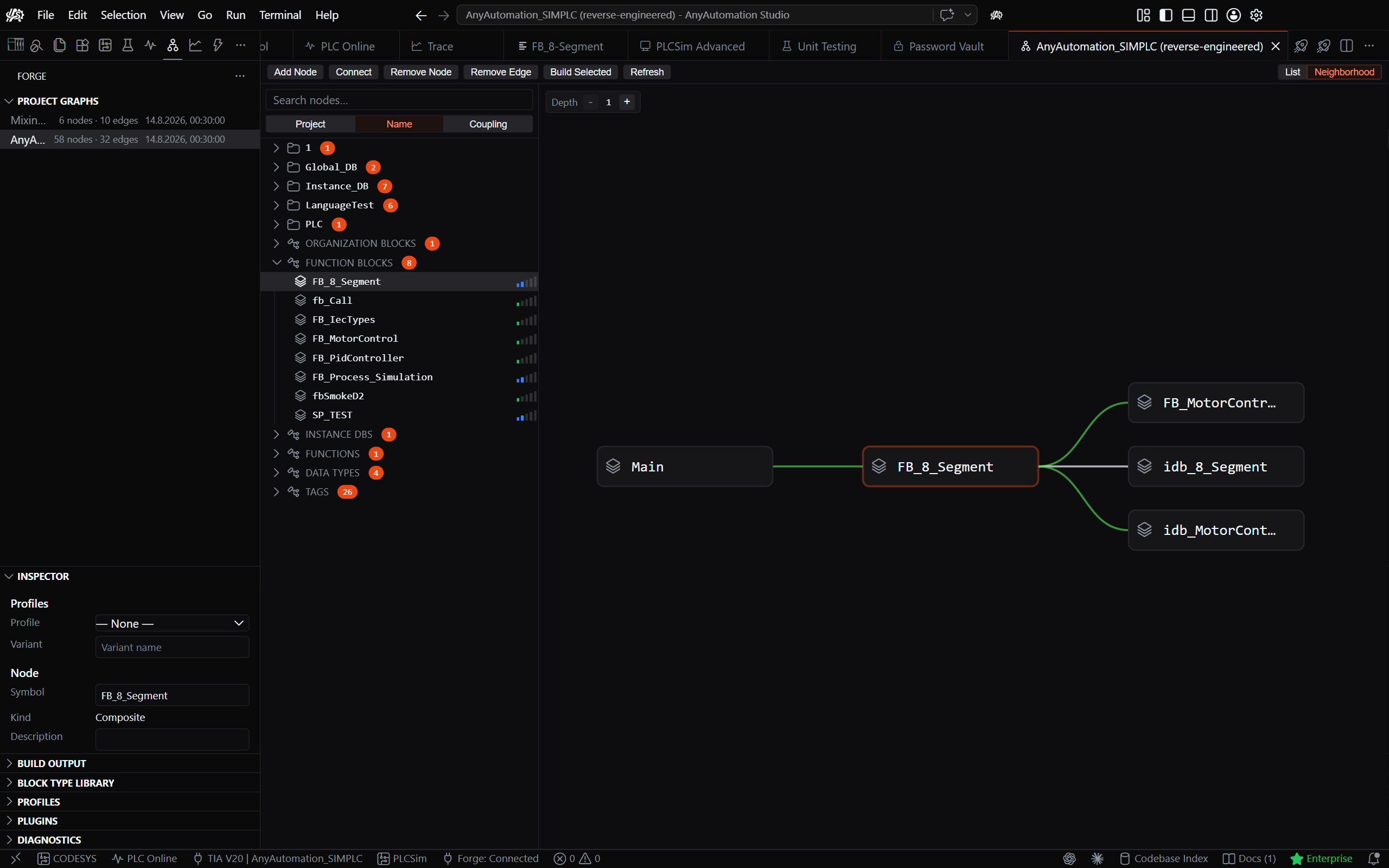Open the pulse waveform icon in activity bar

point(150,46)
